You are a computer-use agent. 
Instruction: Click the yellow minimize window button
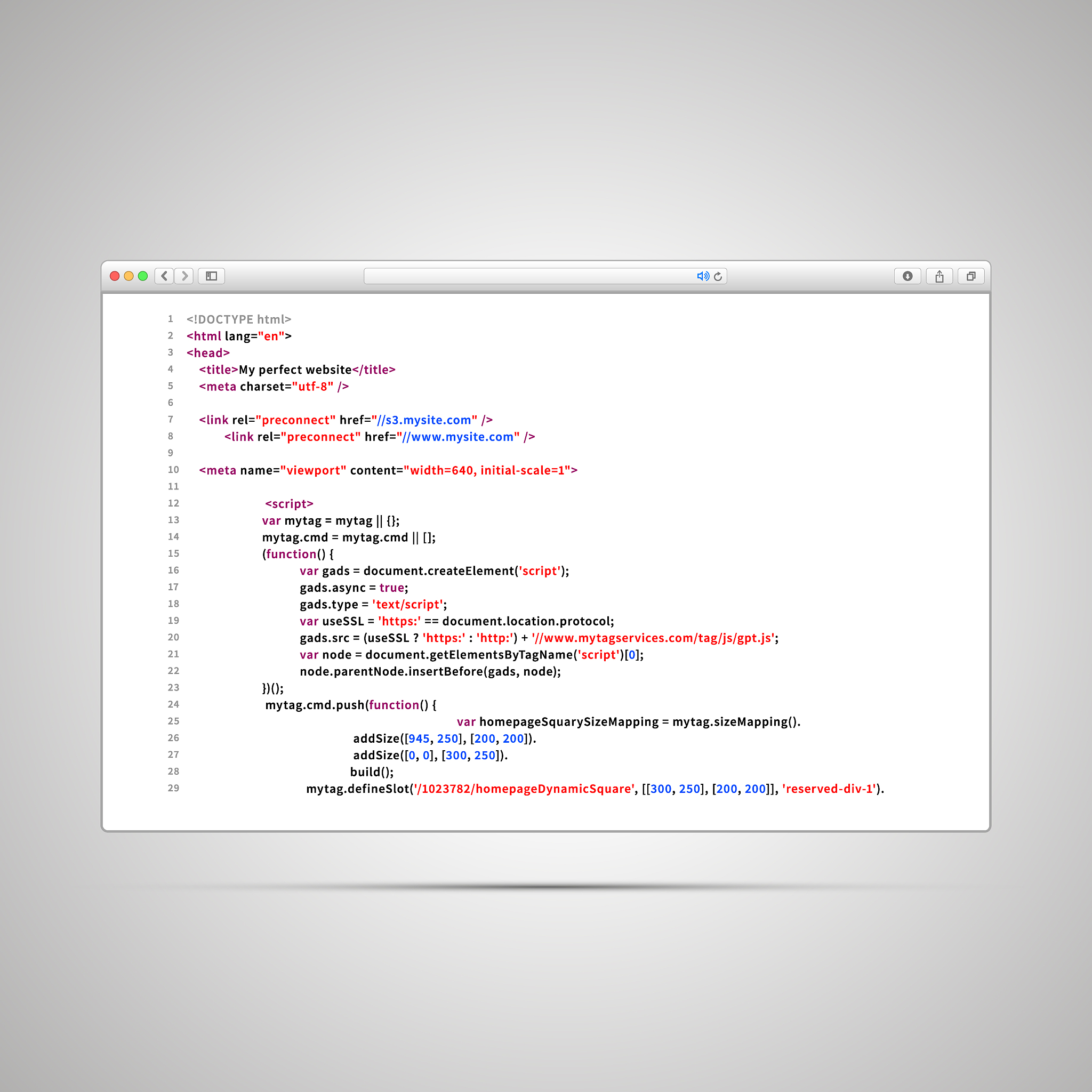[x=129, y=276]
